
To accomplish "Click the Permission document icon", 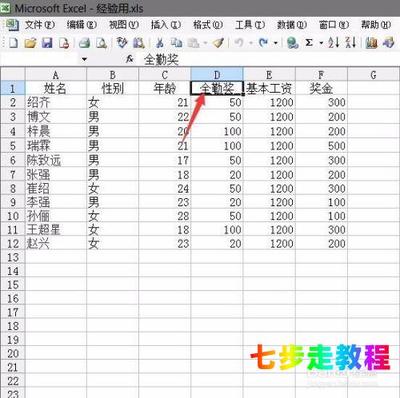I will point(64,43).
